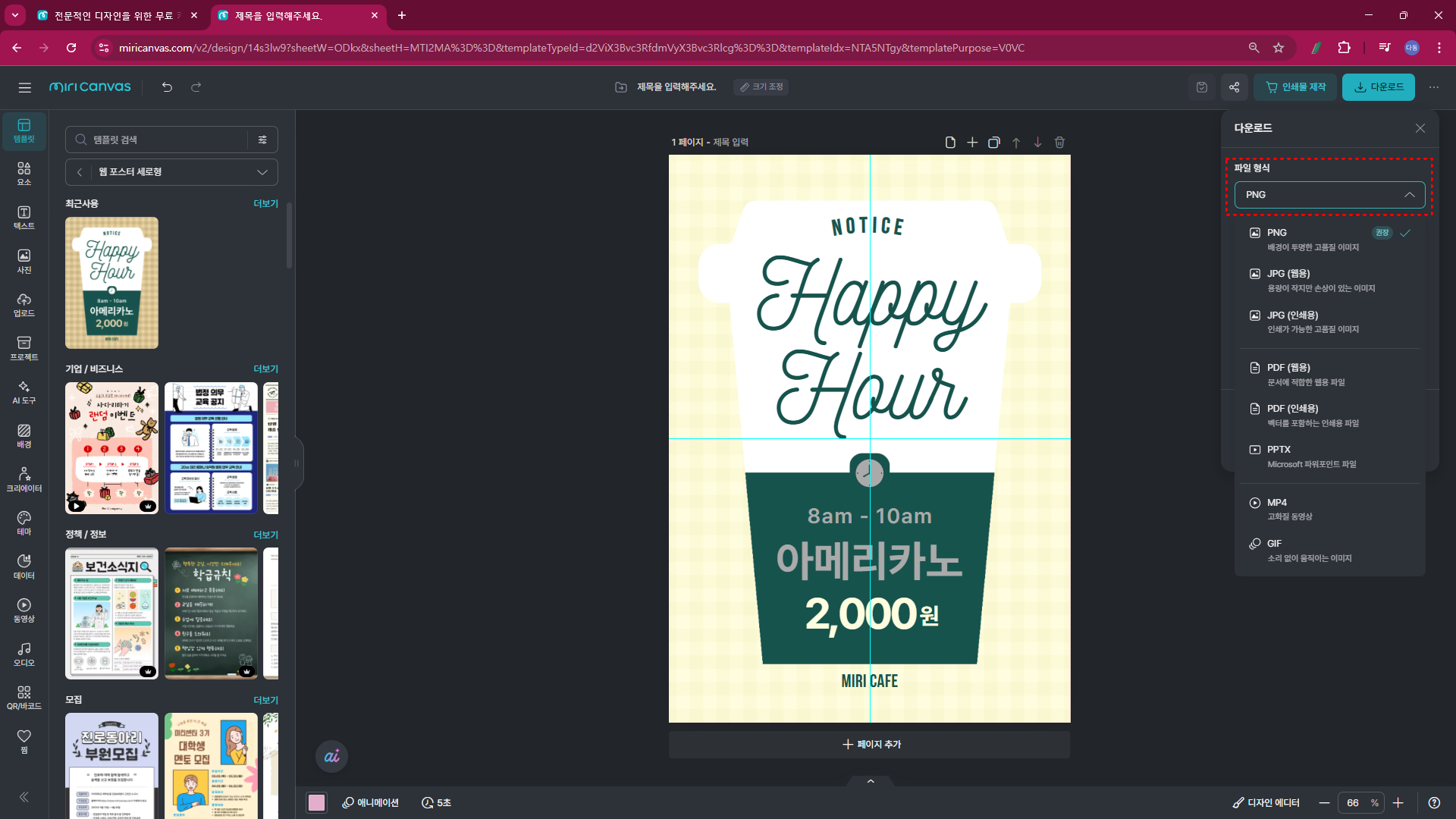Click the share icon in header
Viewport: 1456px width, 819px height.
click(1234, 87)
